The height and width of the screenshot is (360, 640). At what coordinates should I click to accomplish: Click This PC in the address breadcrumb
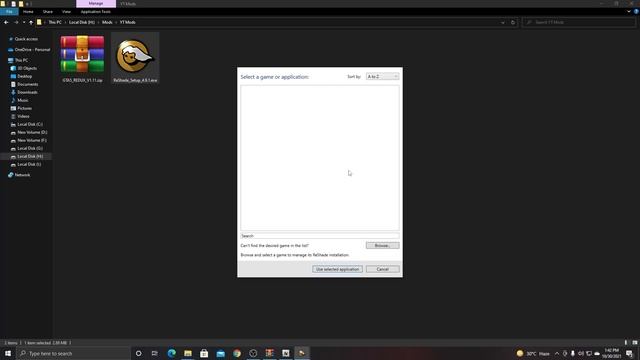(55, 22)
